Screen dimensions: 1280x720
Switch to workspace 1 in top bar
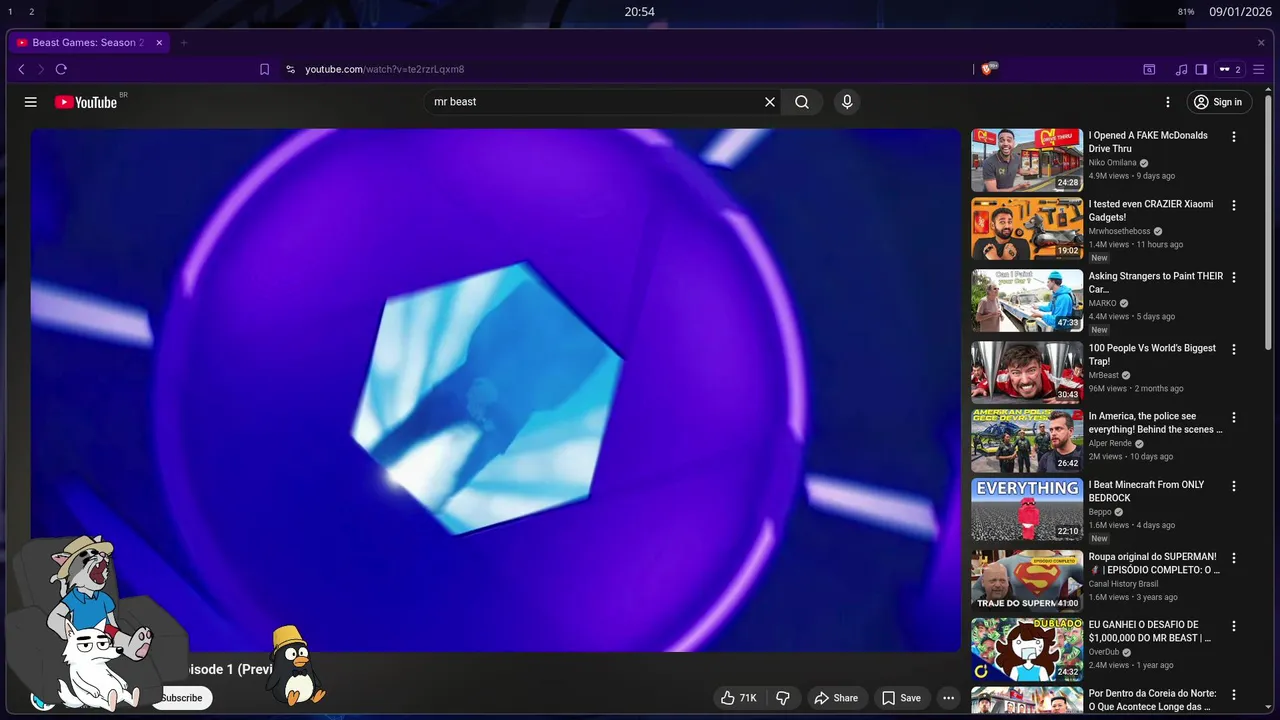coord(11,12)
